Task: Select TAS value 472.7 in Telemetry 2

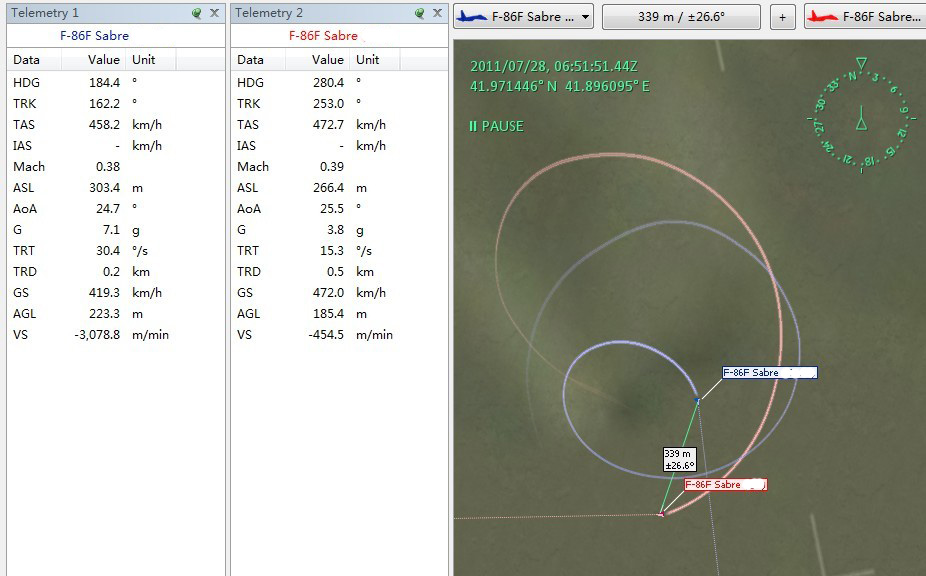Action: (328, 125)
